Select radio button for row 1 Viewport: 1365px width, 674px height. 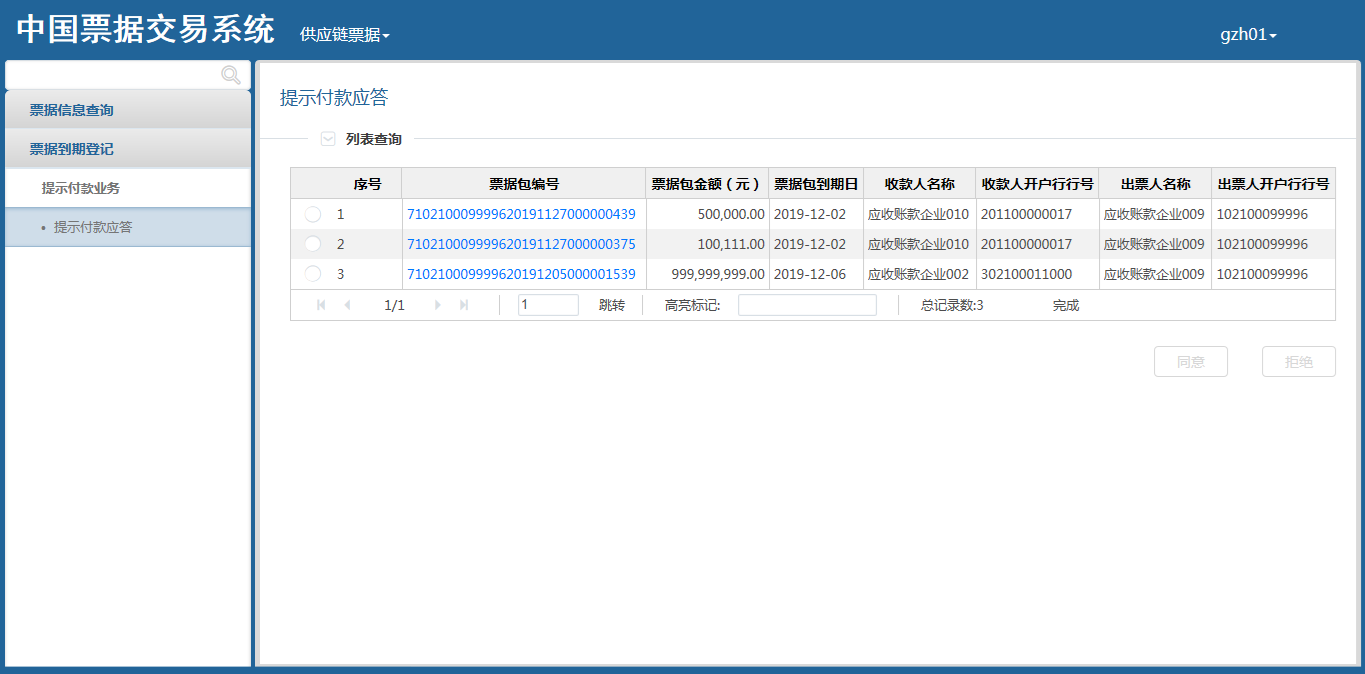coord(313,214)
